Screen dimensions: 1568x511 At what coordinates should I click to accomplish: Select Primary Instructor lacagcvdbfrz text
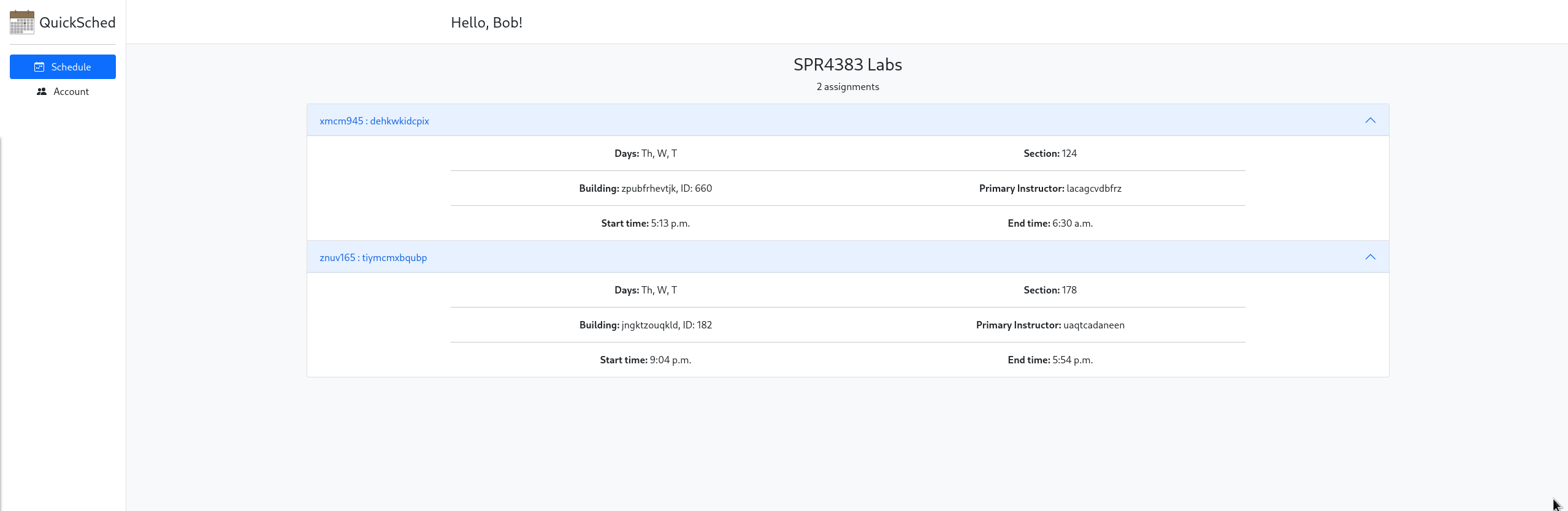1050,188
